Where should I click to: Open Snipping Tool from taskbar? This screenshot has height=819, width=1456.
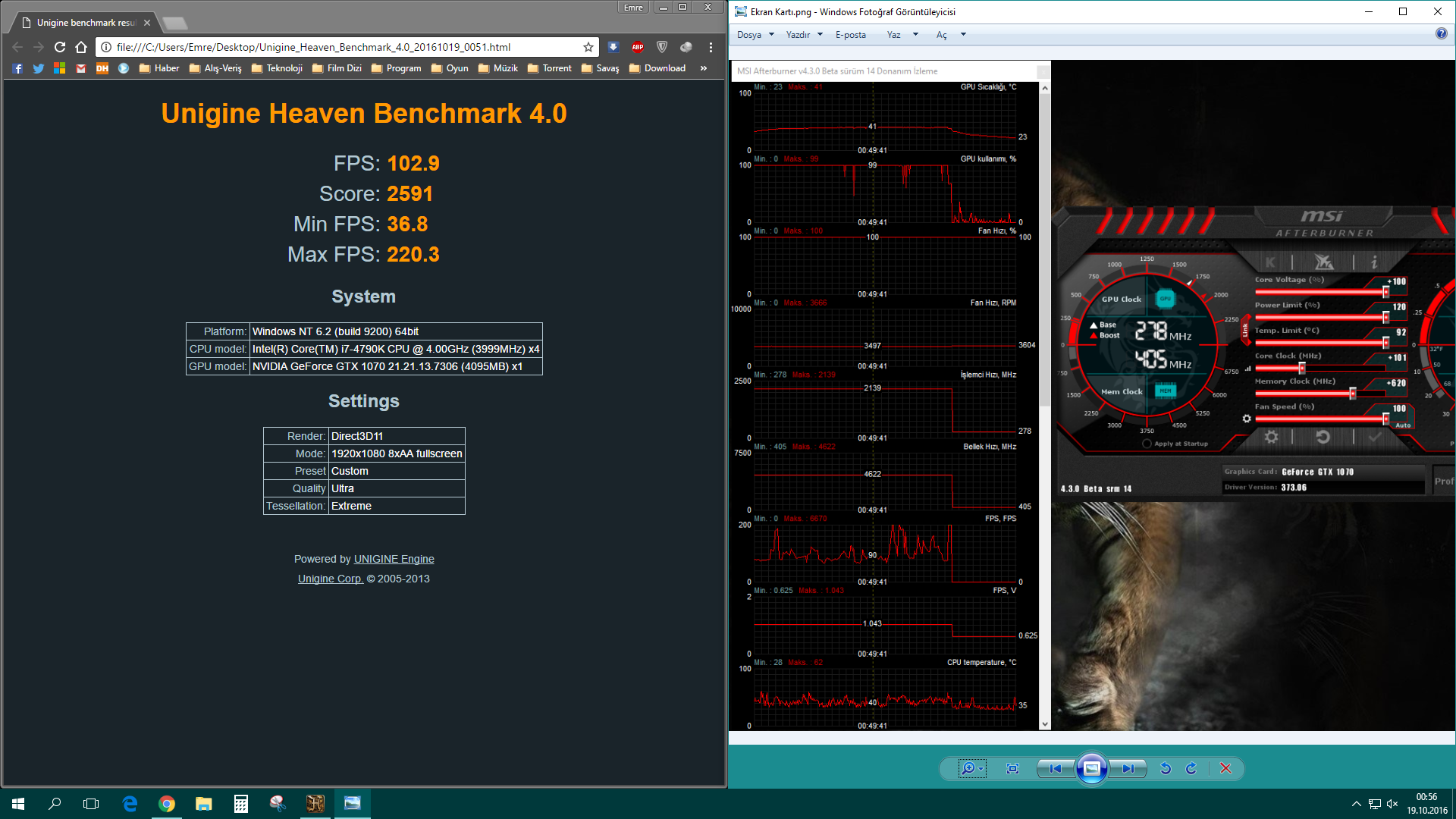278,804
